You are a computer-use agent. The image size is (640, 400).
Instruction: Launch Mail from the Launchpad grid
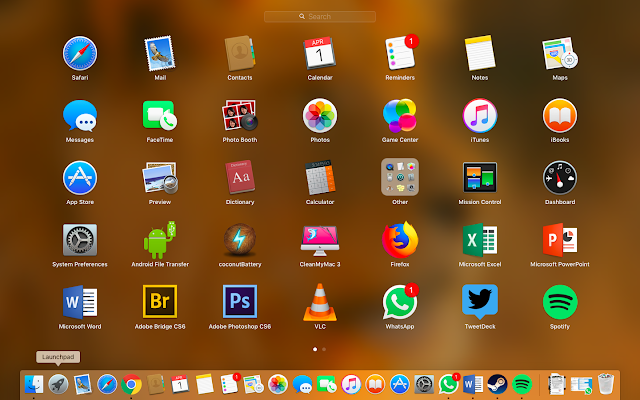[x=160, y=53]
